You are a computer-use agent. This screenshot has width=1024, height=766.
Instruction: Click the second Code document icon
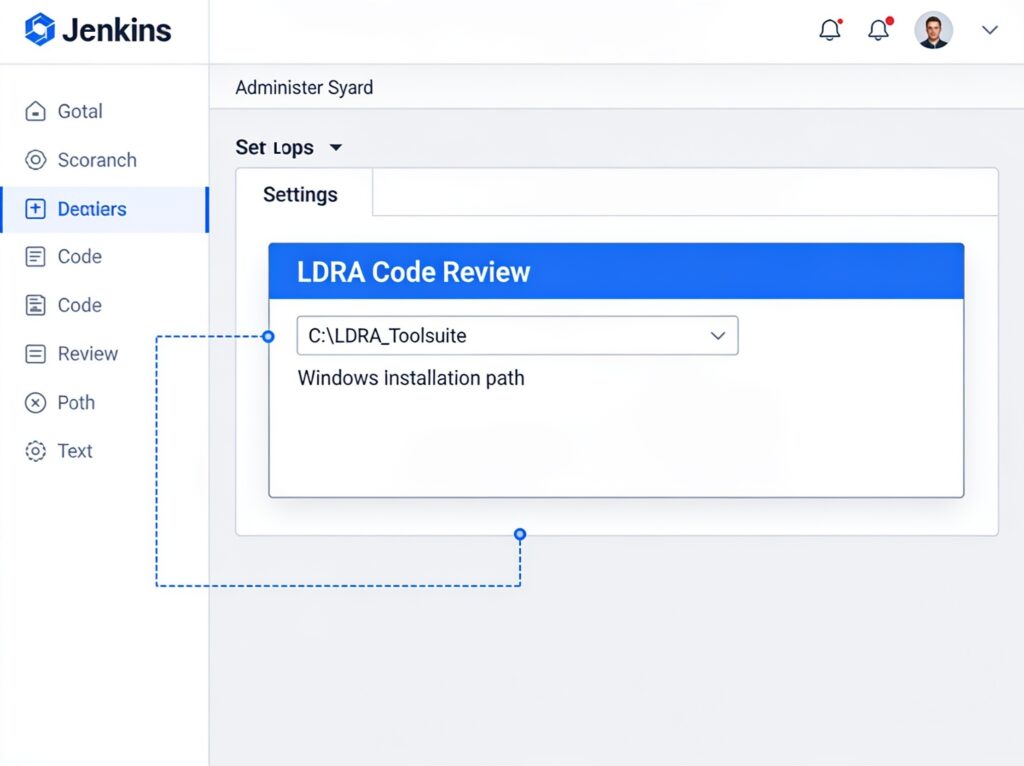[35, 305]
